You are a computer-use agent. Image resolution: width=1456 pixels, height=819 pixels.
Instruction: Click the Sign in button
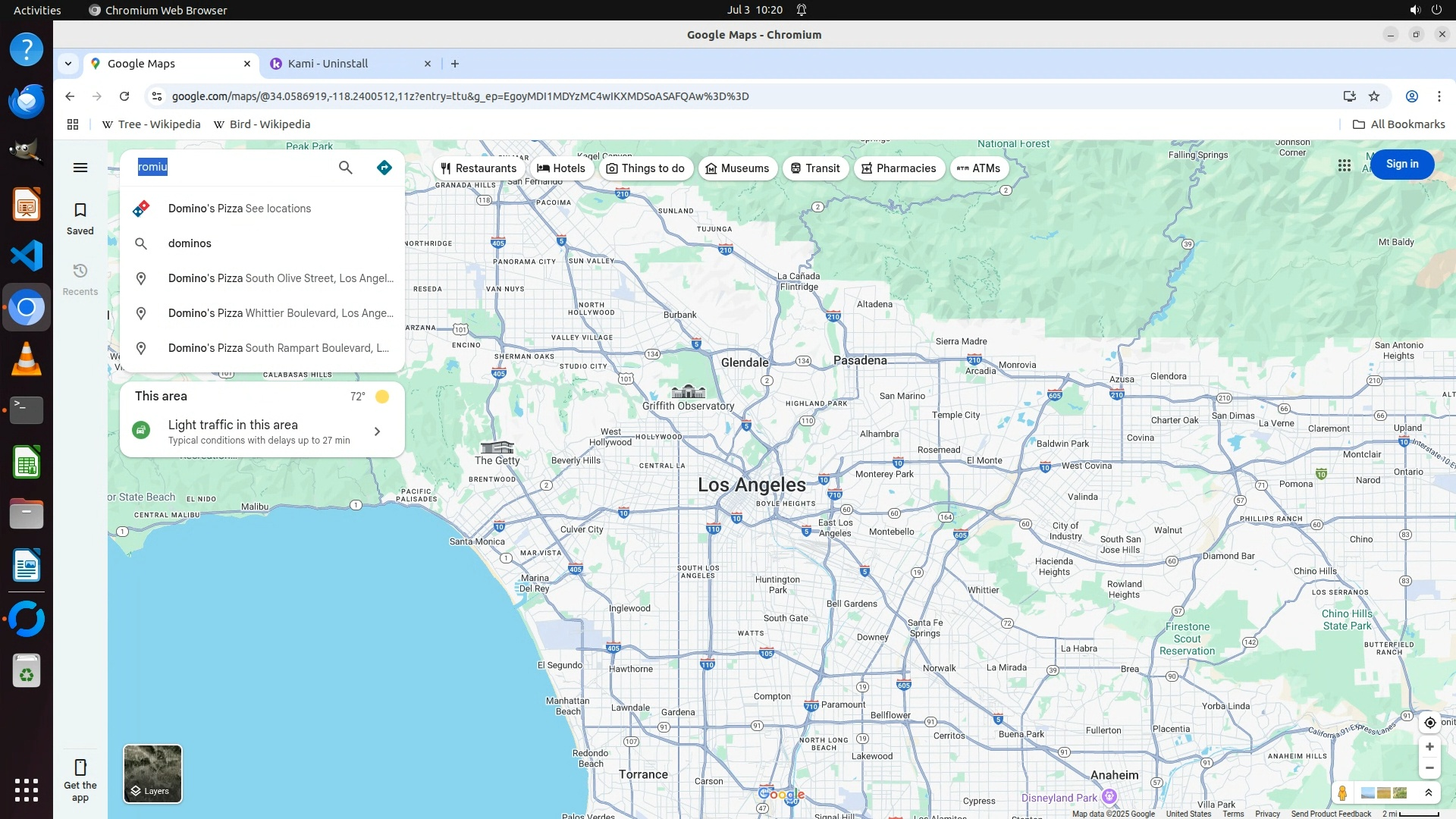tap(1401, 165)
